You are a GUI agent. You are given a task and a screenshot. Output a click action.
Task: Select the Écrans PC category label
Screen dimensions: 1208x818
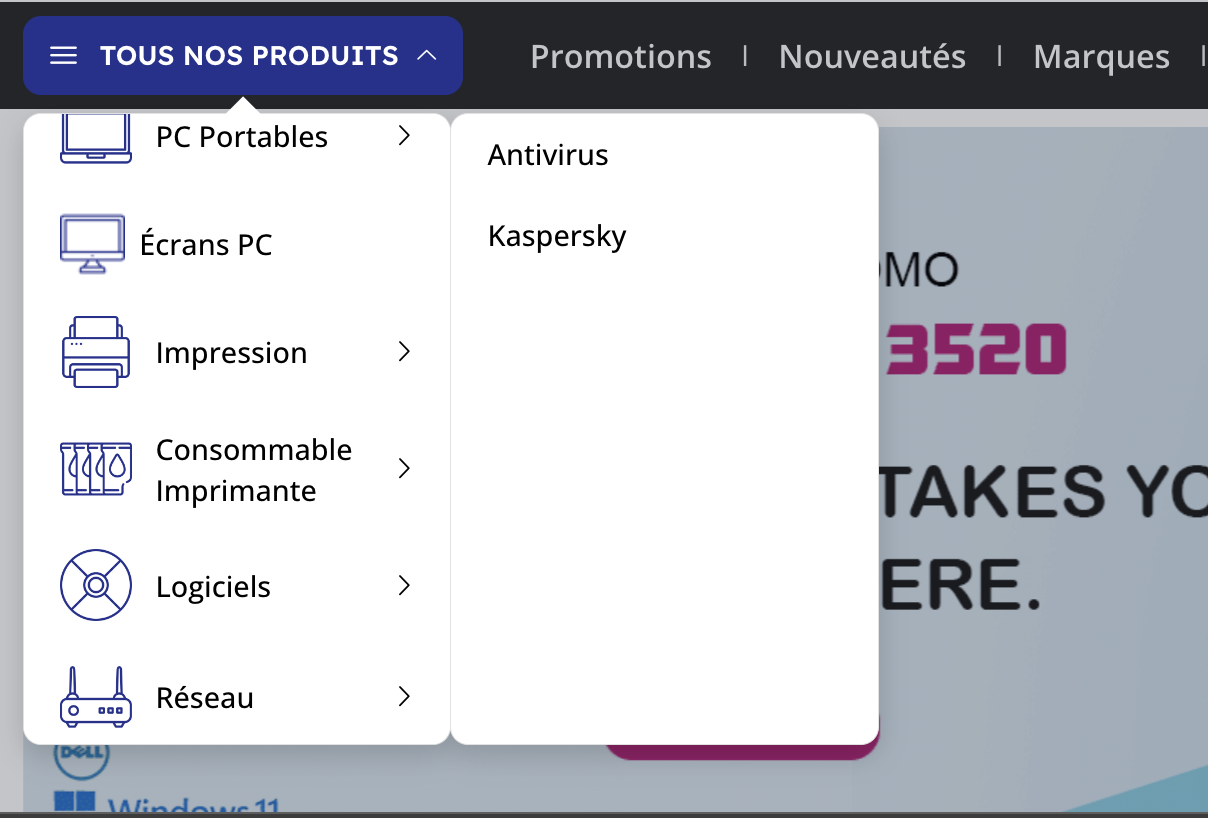click(x=206, y=245)
